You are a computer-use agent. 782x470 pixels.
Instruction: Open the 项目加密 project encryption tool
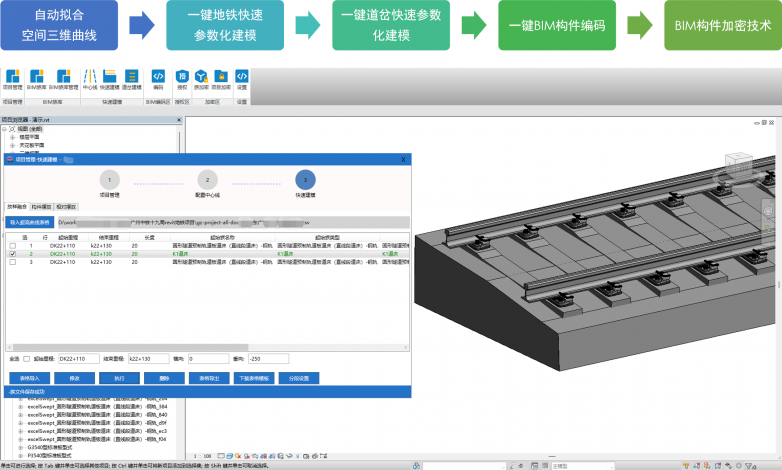pos(219,79)
